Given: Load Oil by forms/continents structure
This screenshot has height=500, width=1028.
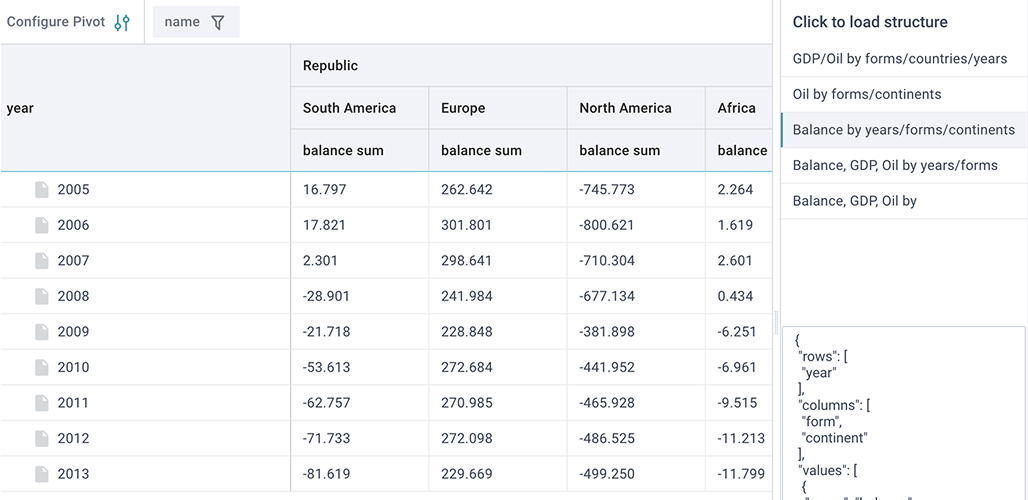Looking at the screenshot, I should [x=867, y=94].
